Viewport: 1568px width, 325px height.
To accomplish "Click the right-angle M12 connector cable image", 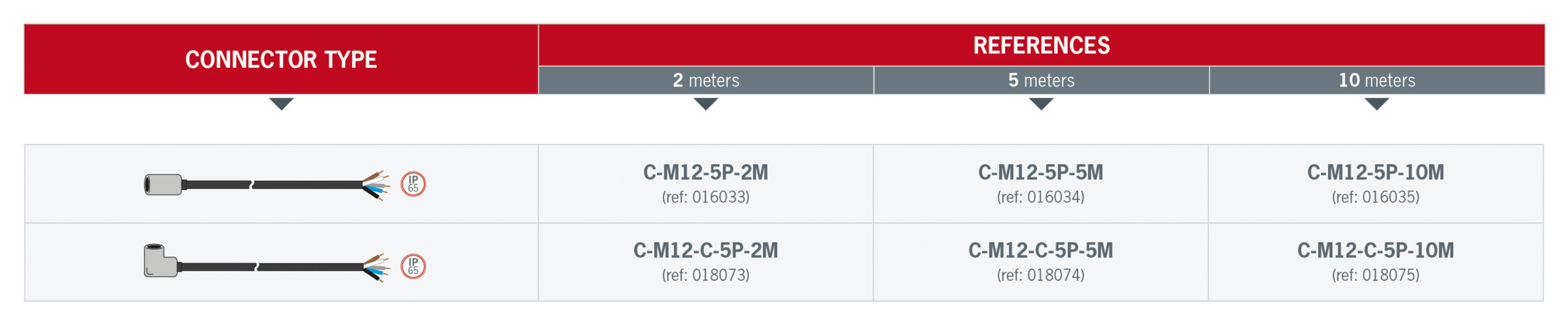I will click(x=266, y=263).
